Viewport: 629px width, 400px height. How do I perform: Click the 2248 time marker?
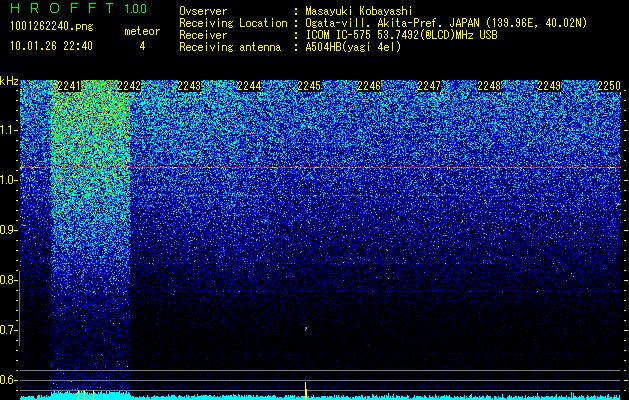pyautogui.click(x=489, y=86)
